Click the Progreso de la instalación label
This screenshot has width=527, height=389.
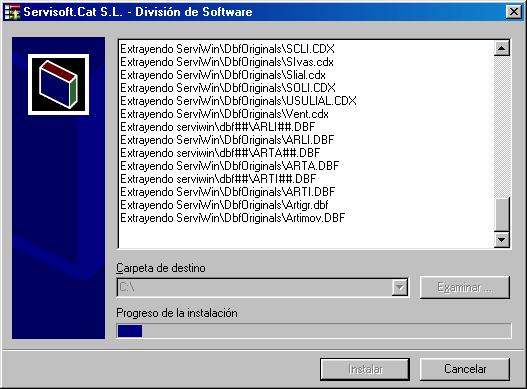coord(177,313)
